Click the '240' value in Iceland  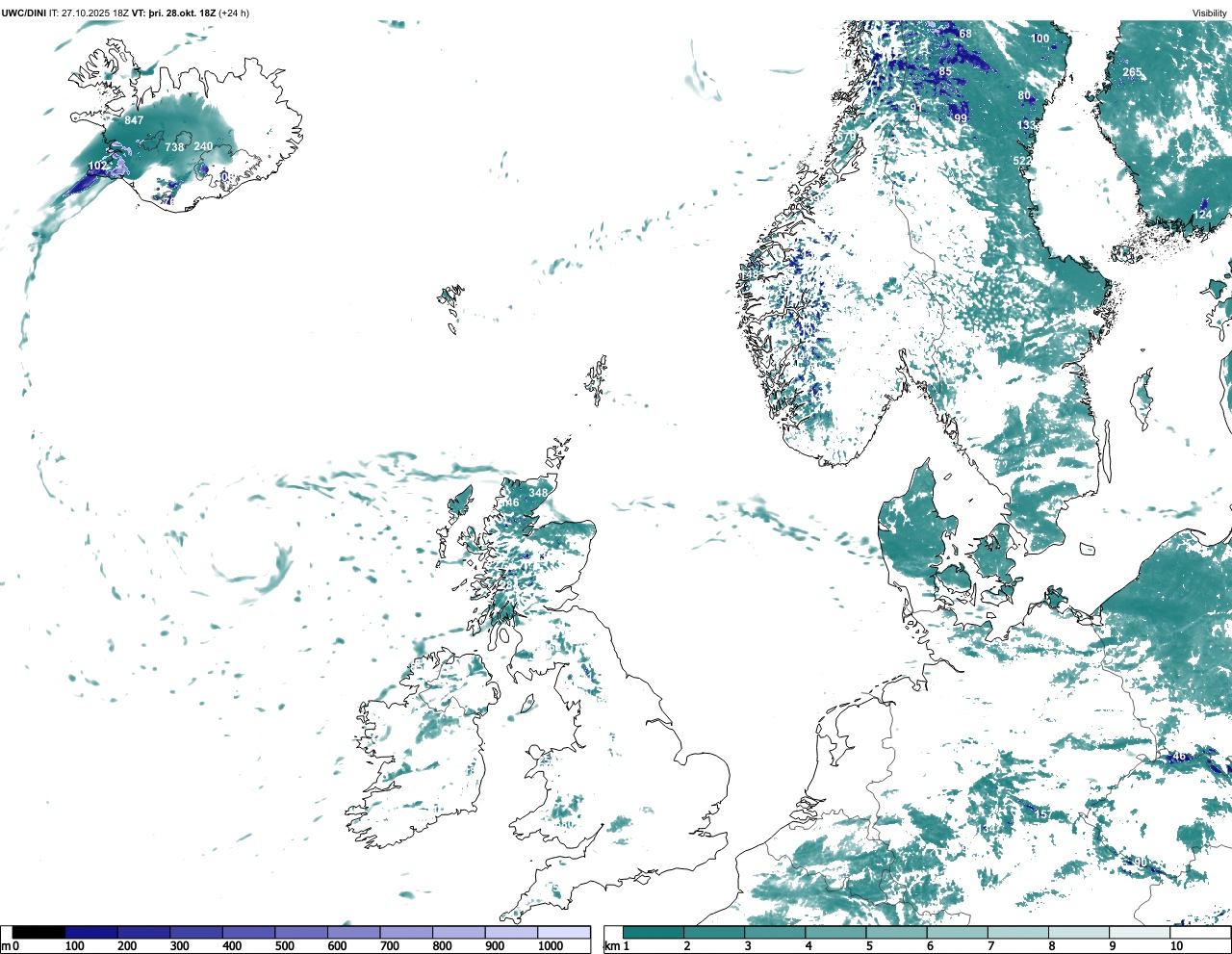[x=203, y=146]
